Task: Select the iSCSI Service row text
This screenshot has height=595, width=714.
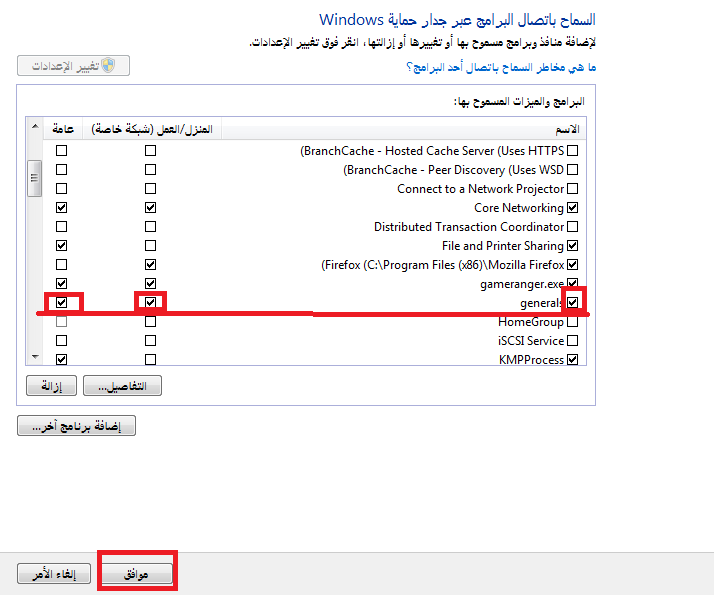Action: [531, 341]
